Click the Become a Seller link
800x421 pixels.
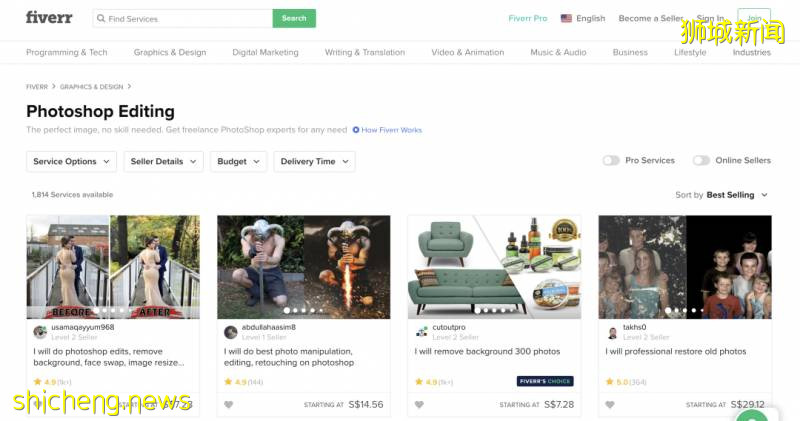[x=651, y=18]
